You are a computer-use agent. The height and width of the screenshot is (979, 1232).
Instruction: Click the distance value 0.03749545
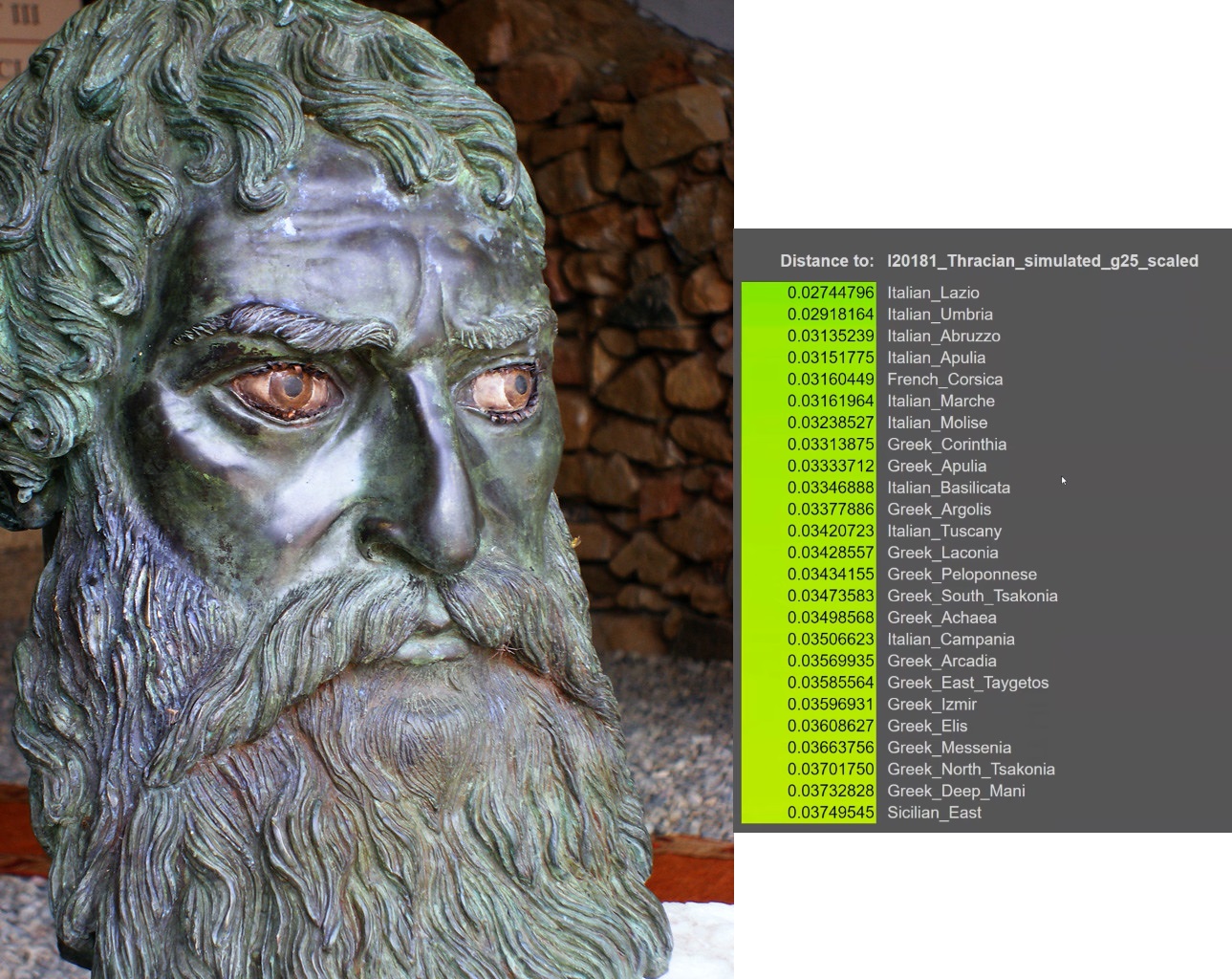pos(831,813)
